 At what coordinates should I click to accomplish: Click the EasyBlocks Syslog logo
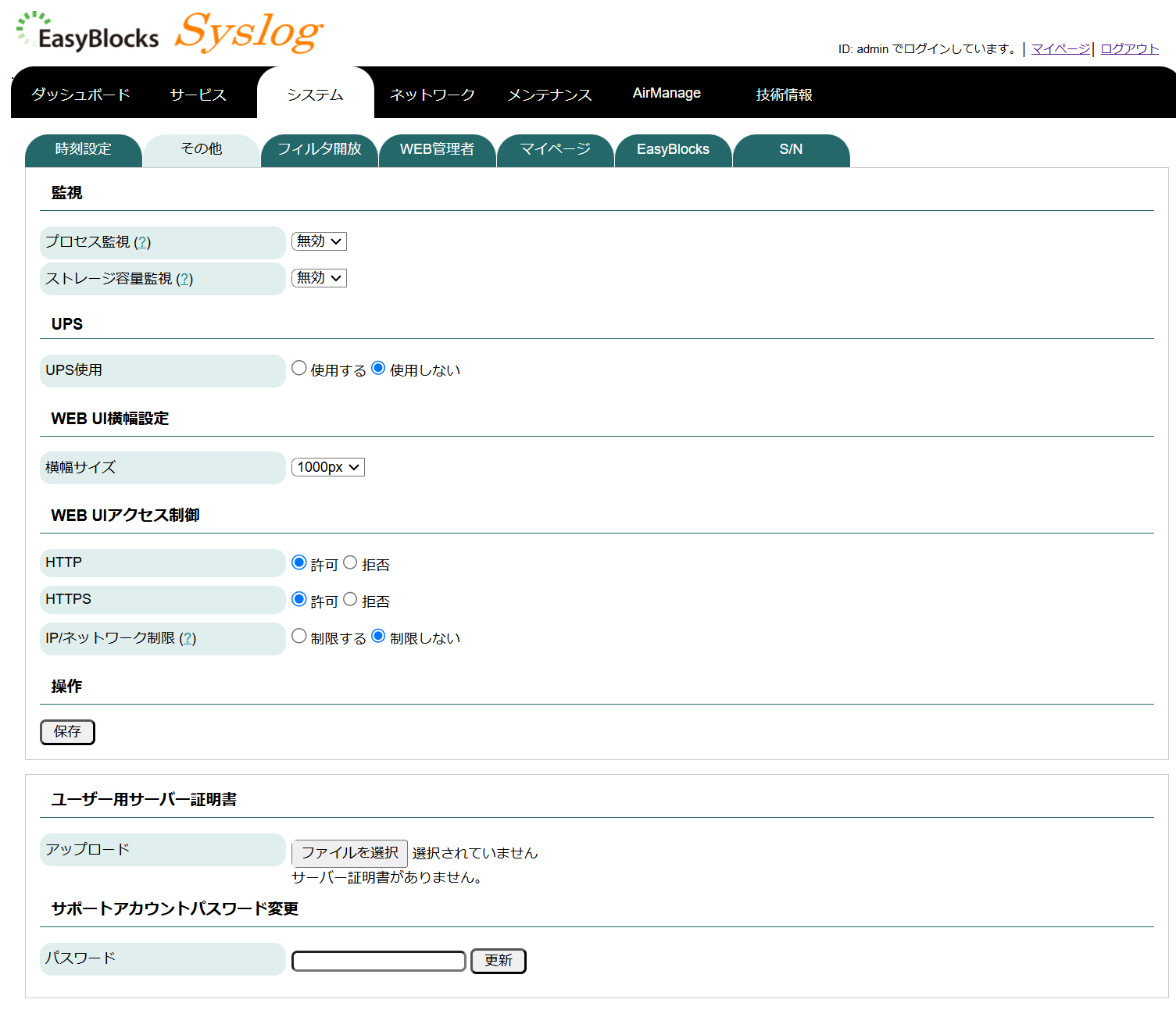point(170,33)
